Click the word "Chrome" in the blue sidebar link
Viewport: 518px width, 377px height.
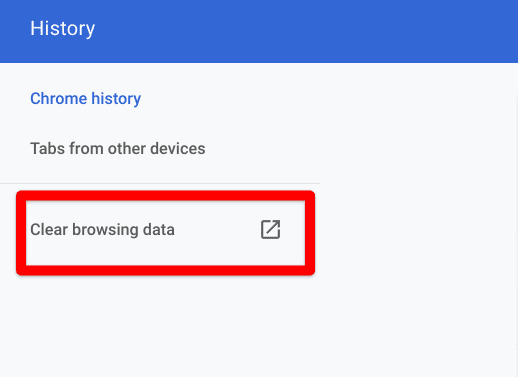(59, 99)
